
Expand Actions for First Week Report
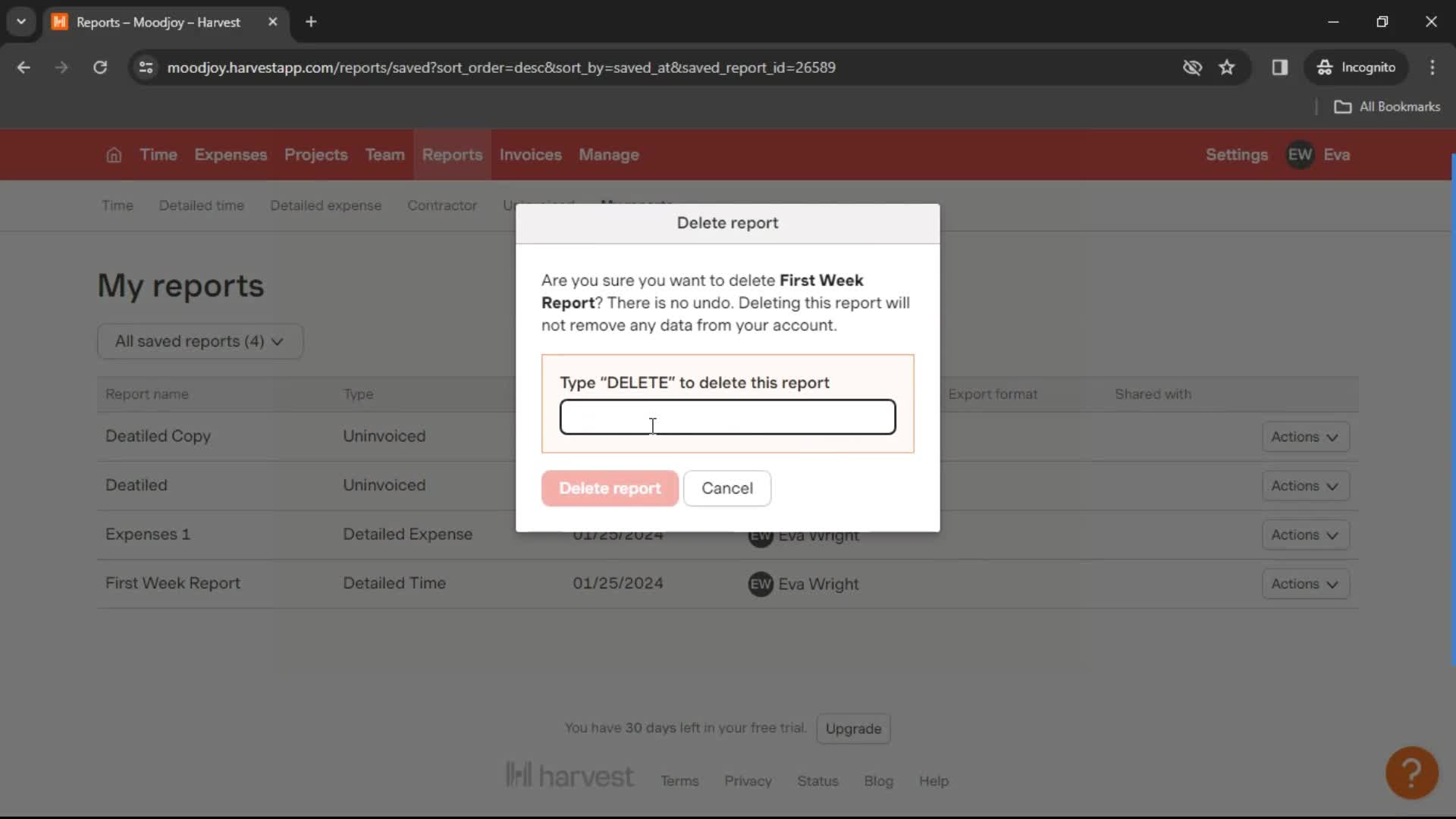[x=1304, y=583]
